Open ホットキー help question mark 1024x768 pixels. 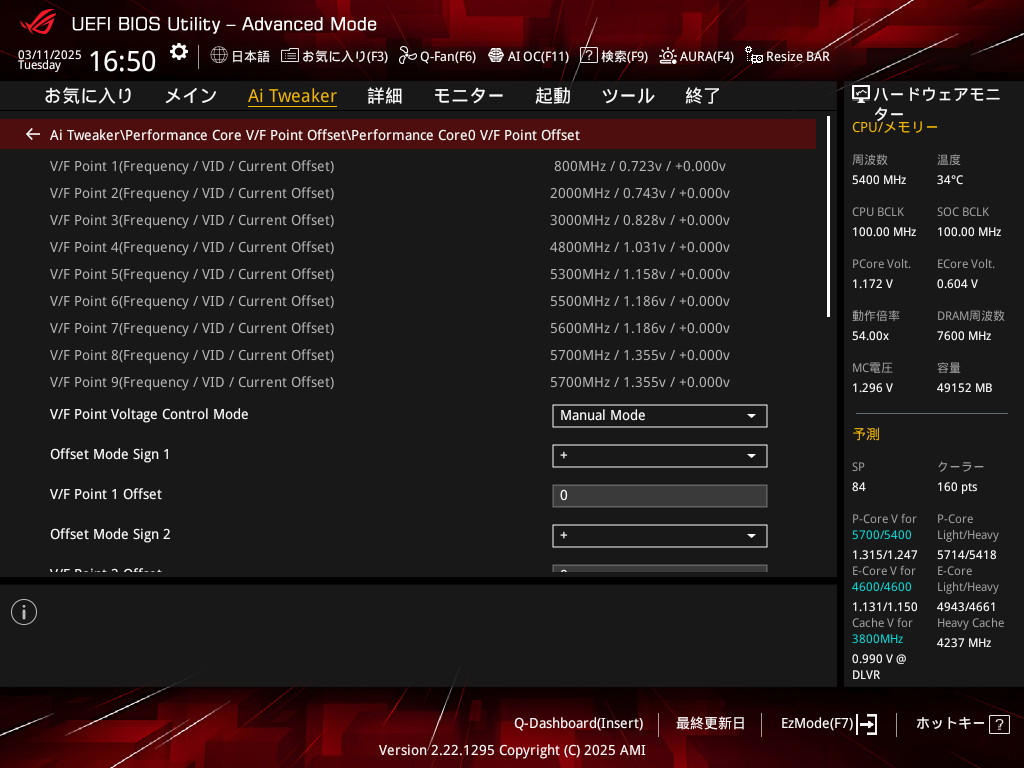(999, 724)
